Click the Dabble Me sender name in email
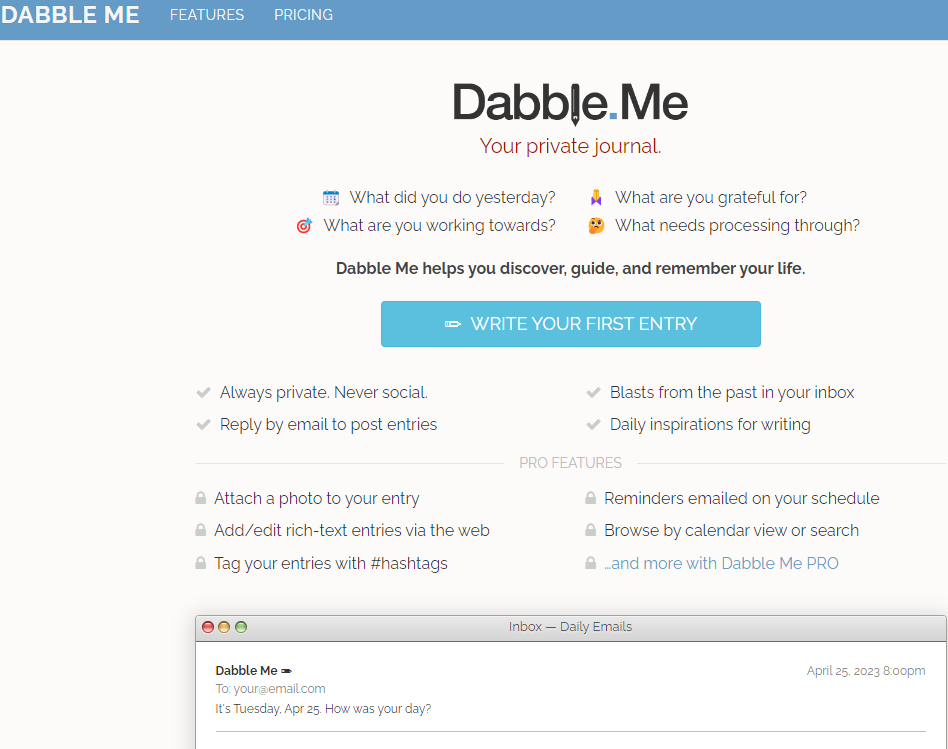This screenshot has width=948, height=749. 247,670
